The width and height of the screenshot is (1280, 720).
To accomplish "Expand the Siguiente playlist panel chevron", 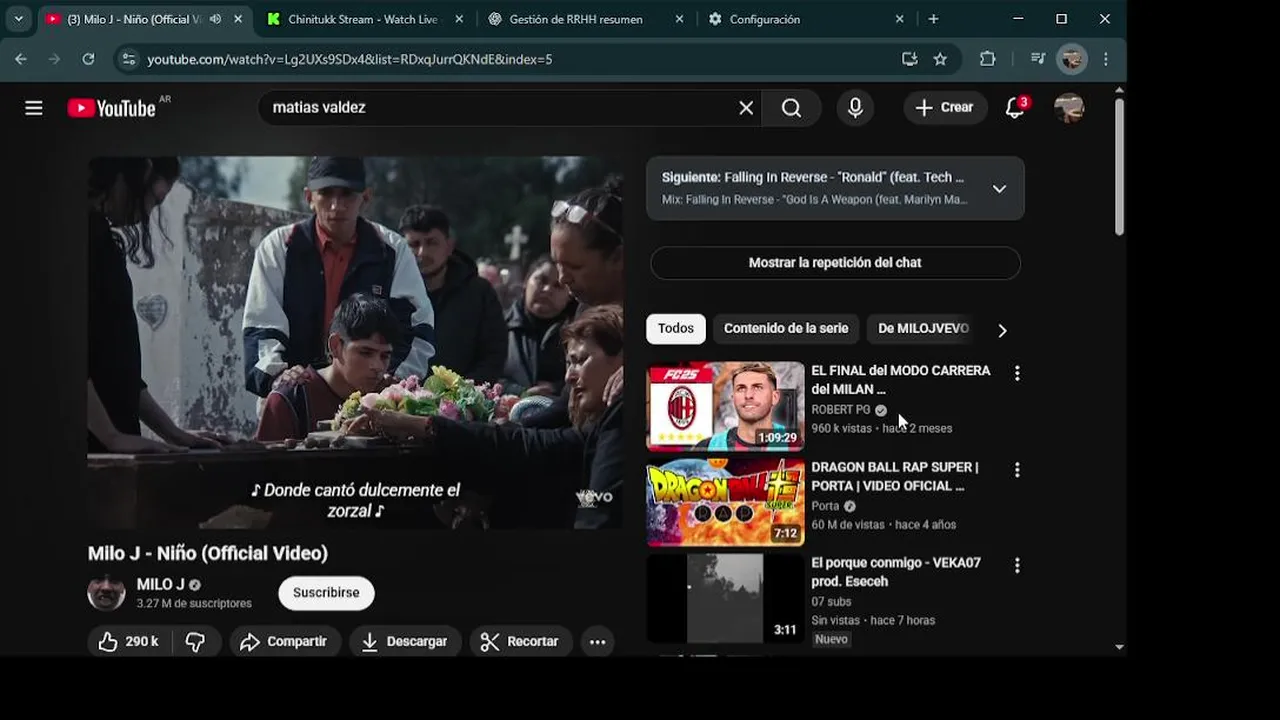I will [x=999, y=188].
